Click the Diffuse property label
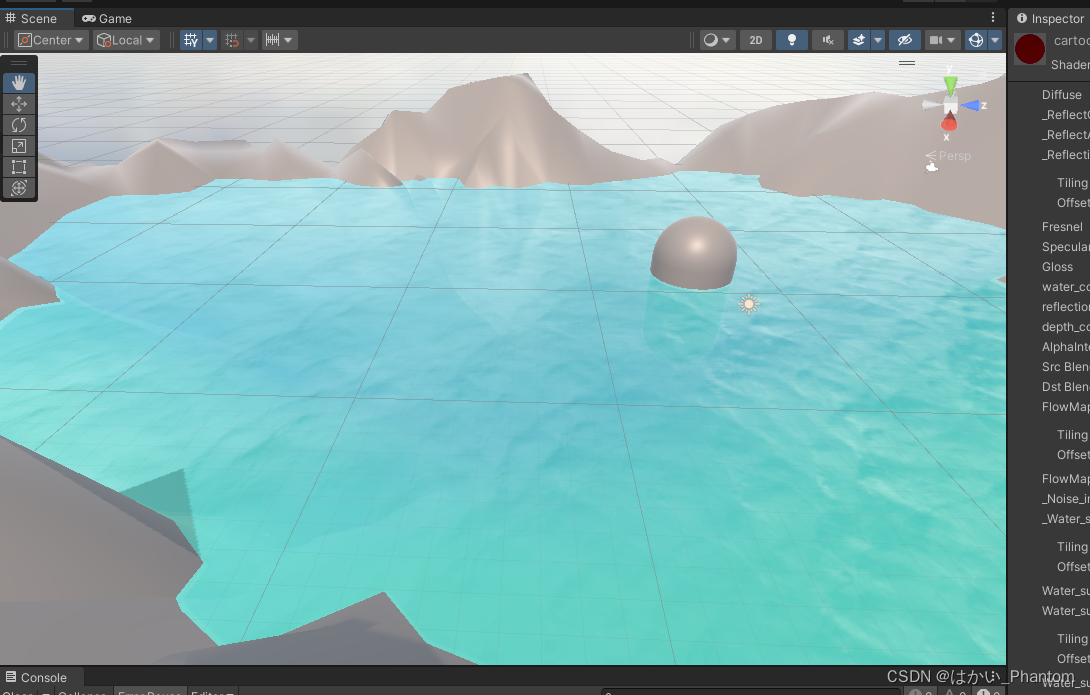The image size is (1090, 695). coord(1061,95)
